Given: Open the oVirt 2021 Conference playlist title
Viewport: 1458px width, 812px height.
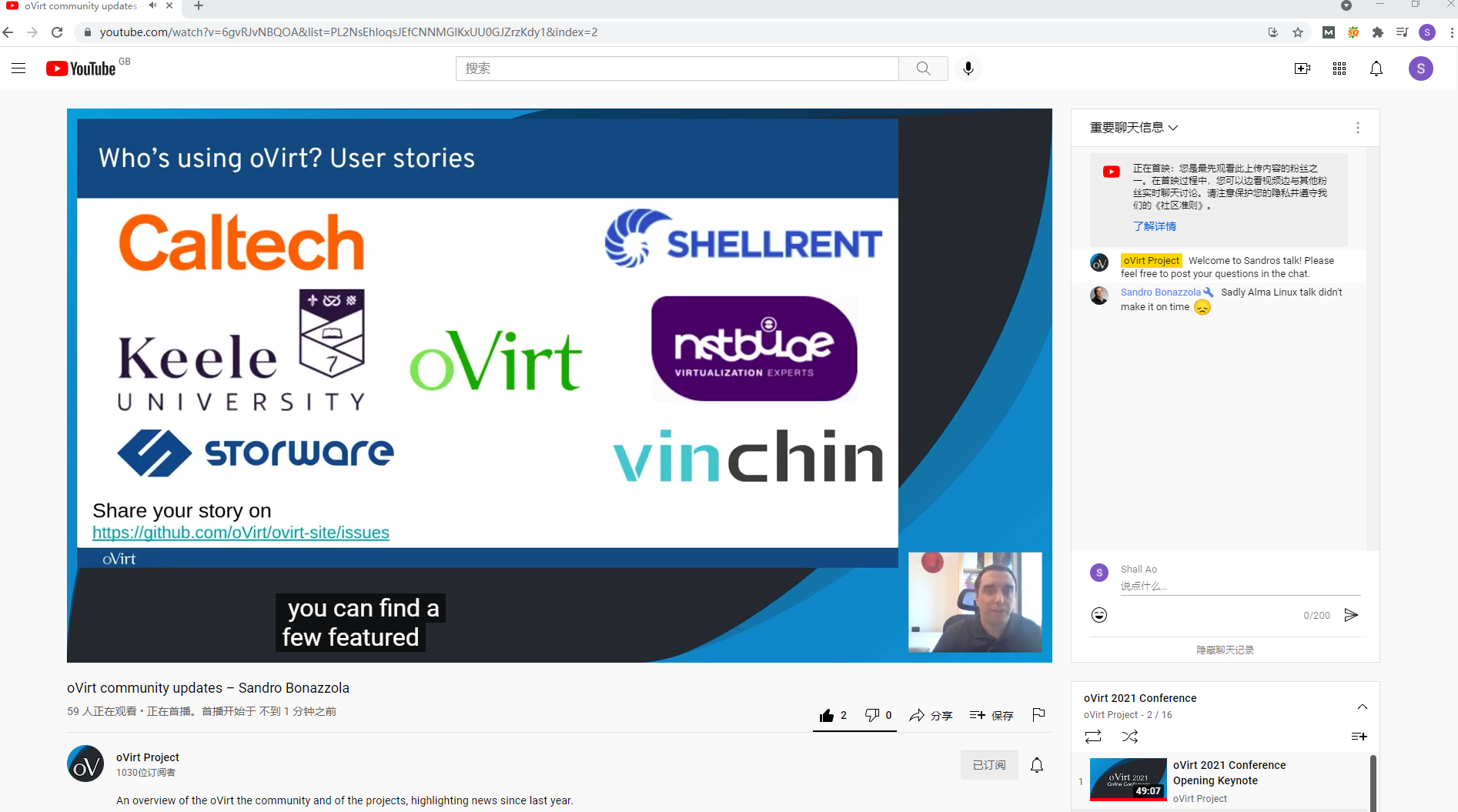Looking at the screenshot, I should (x=1140, y=698).
